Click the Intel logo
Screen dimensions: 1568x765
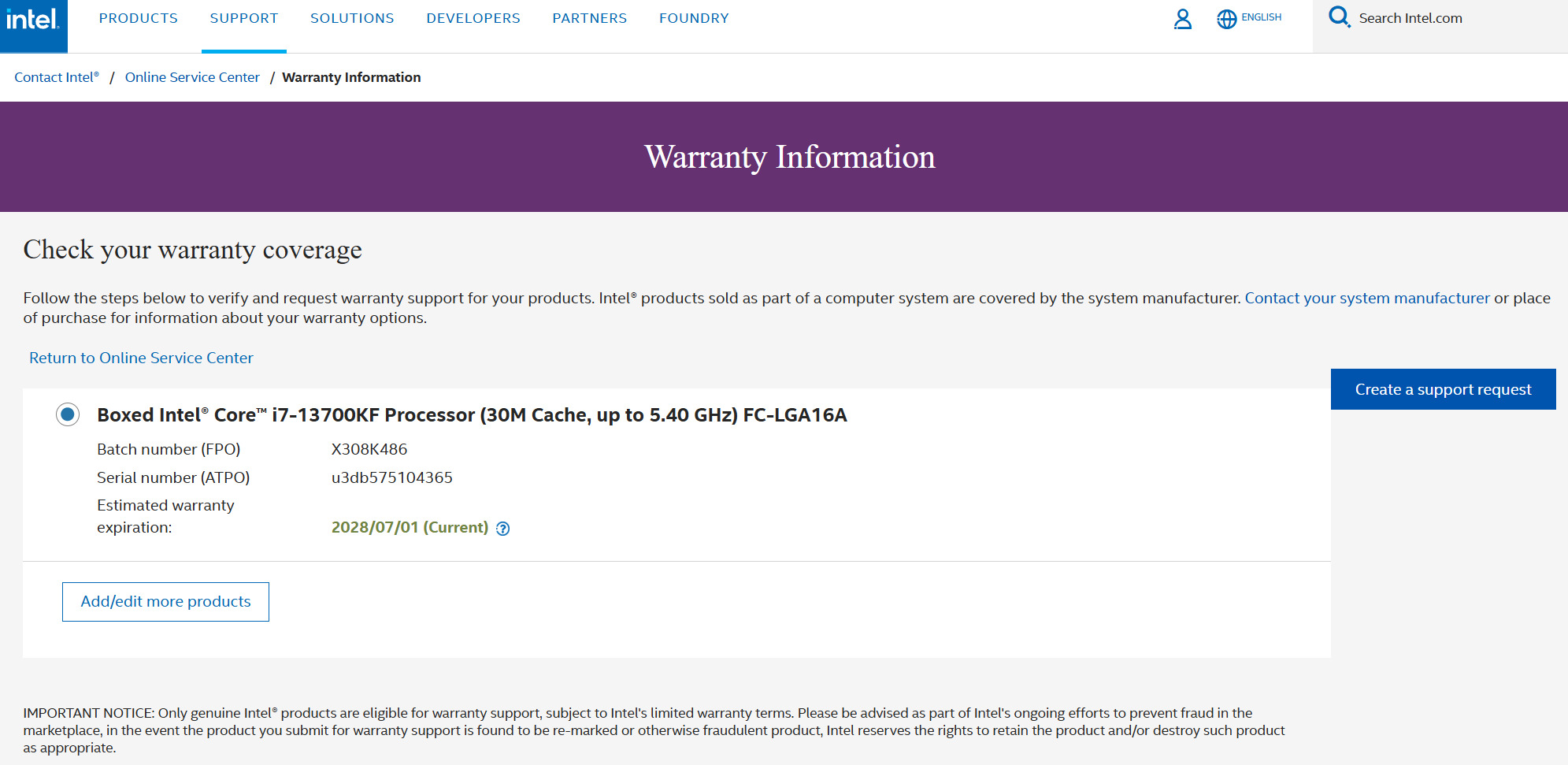(x=33, y=20)
